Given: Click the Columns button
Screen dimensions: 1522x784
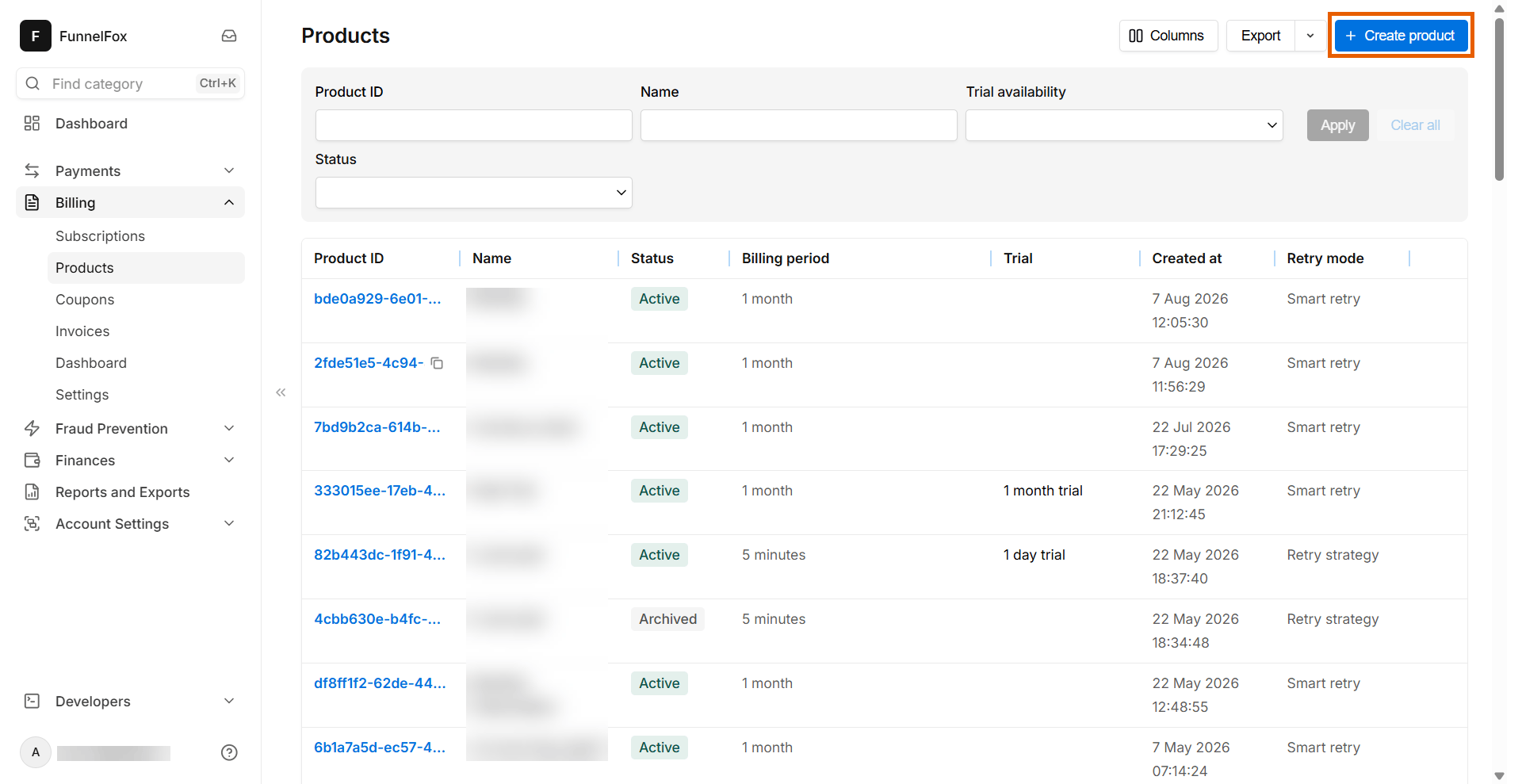Looking at the screenshot, I should [x=1168, y=36].
